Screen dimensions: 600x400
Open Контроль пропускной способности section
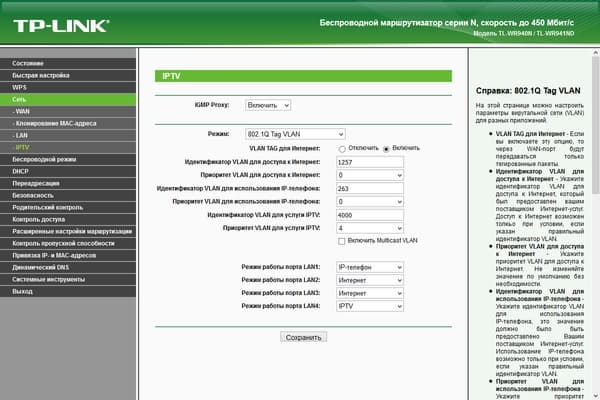pos(68,243)
